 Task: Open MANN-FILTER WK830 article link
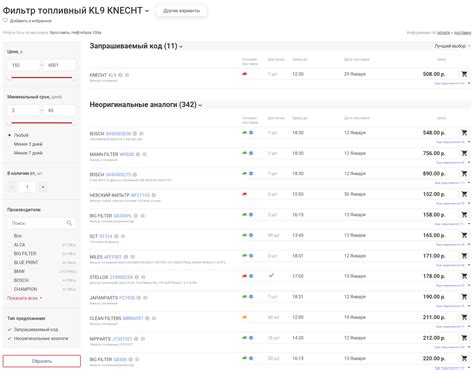coord(127,154)
